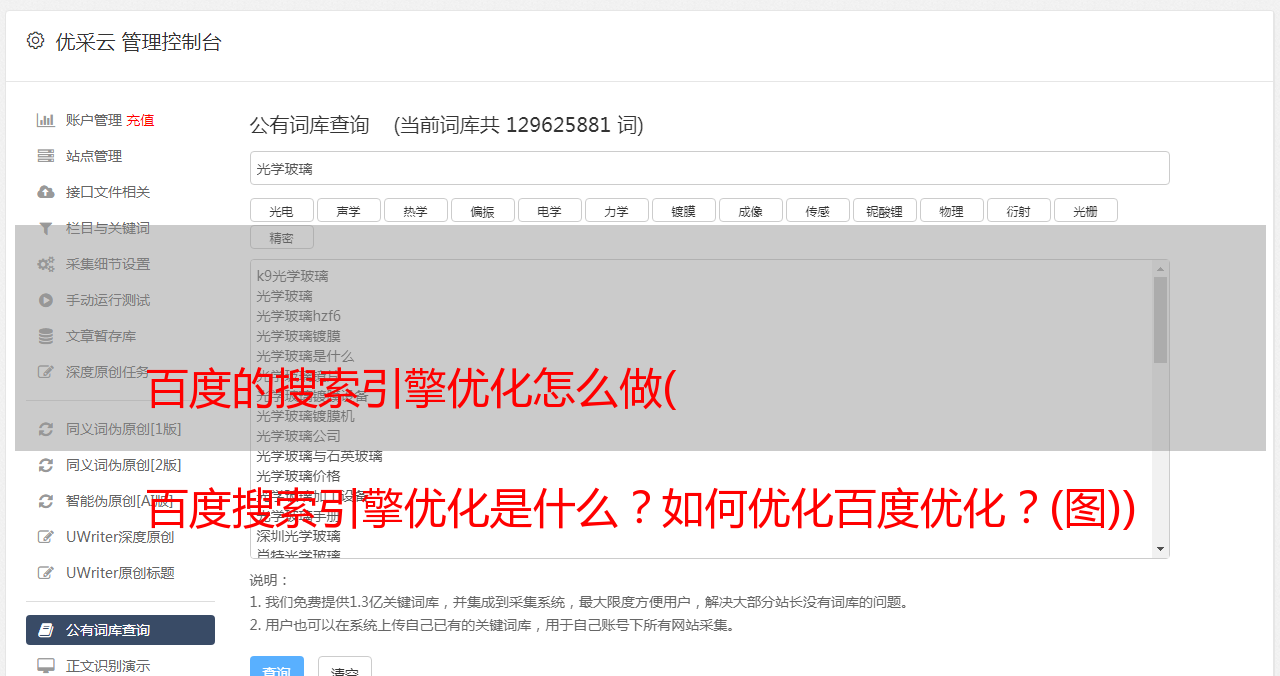This screenshot has height=676, width=1280.
Task: Select the 正文识别演示 monitor icon
Action: (x=46, y=665)
